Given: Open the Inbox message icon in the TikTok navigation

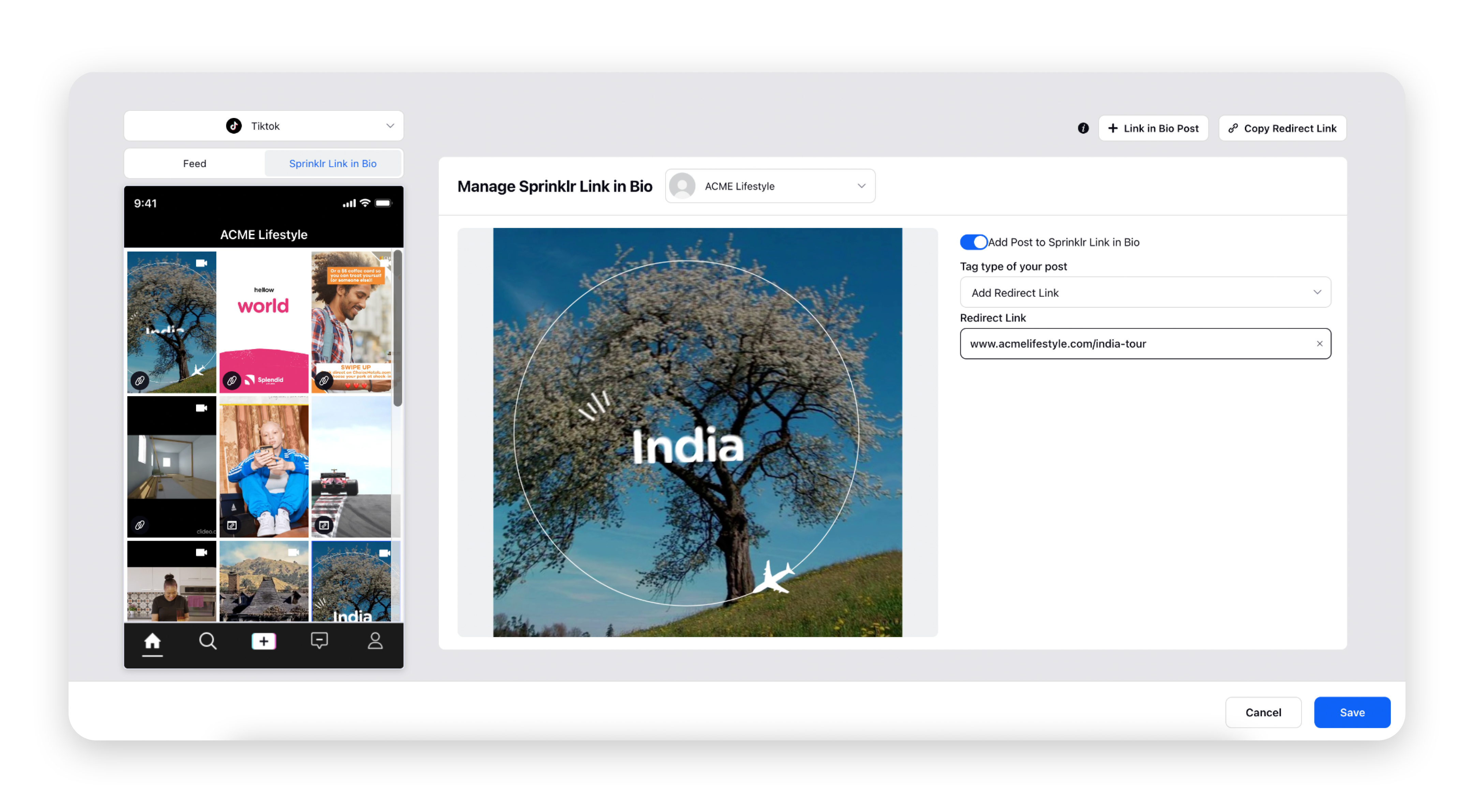Looking at the screenshot, I should (x=319, y=641).
